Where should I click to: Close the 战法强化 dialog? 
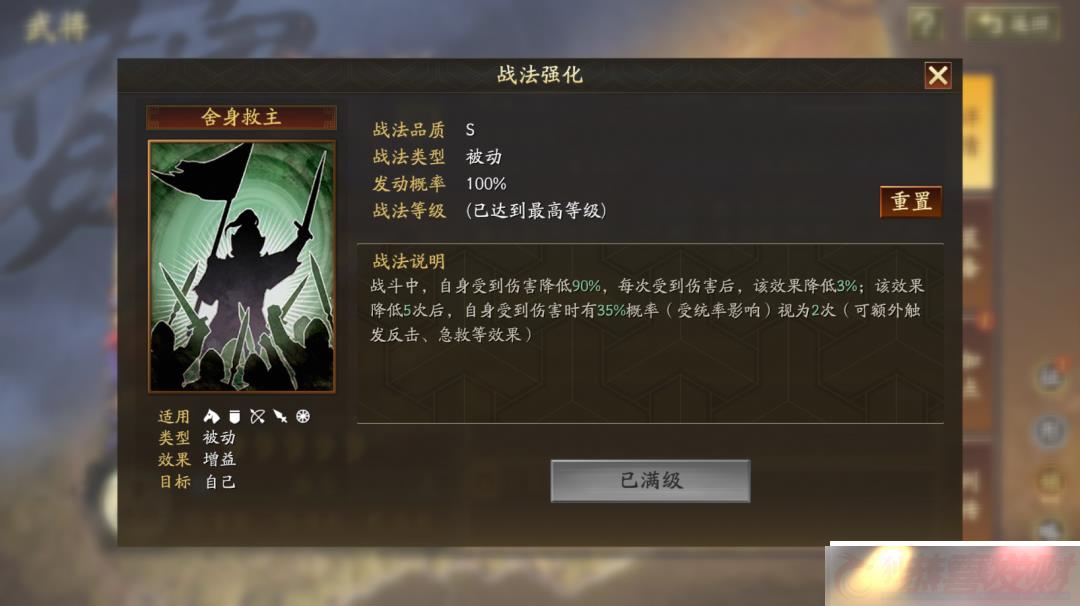coord(937,75)
